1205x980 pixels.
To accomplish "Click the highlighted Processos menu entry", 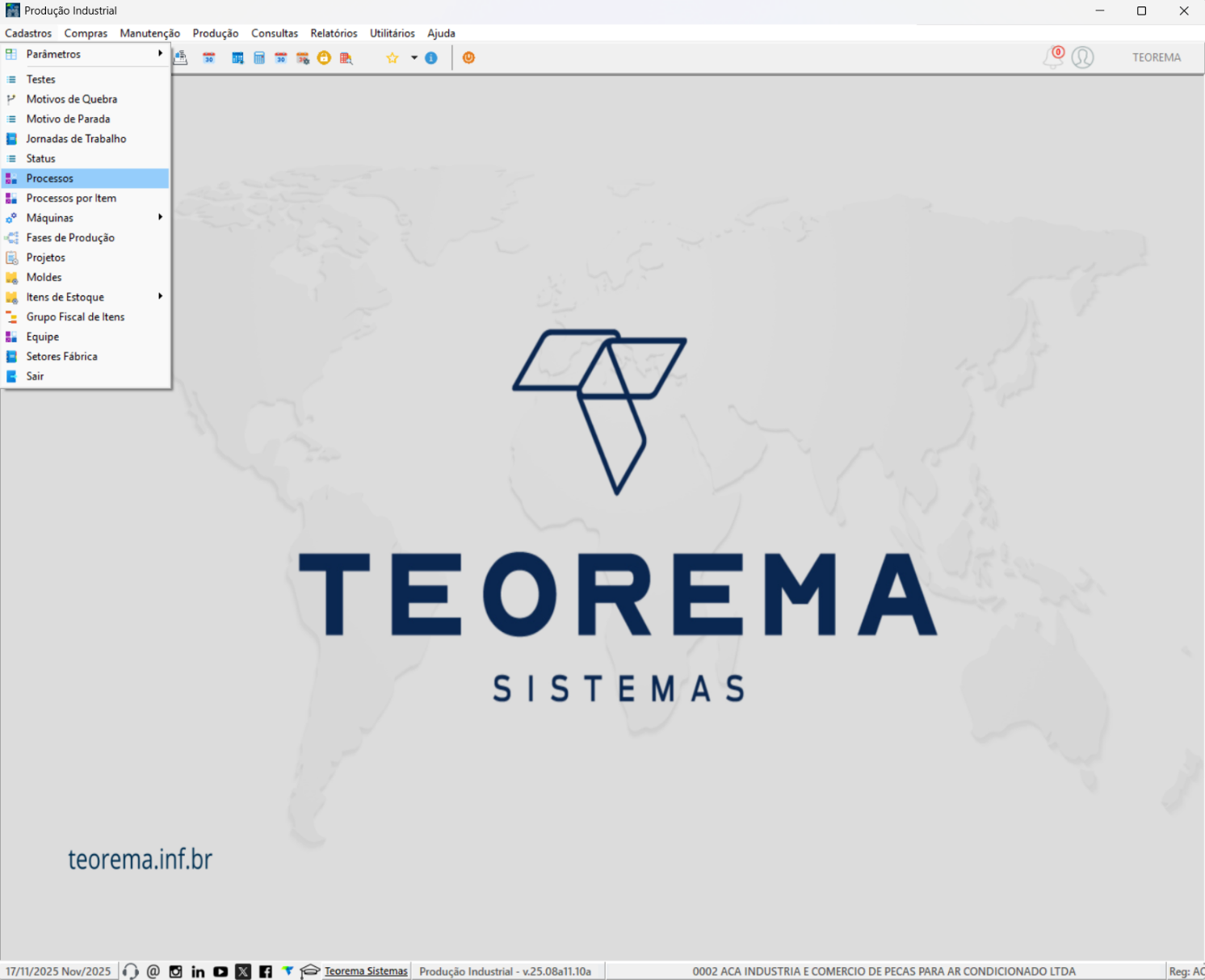I will click(x=86, y=178).
